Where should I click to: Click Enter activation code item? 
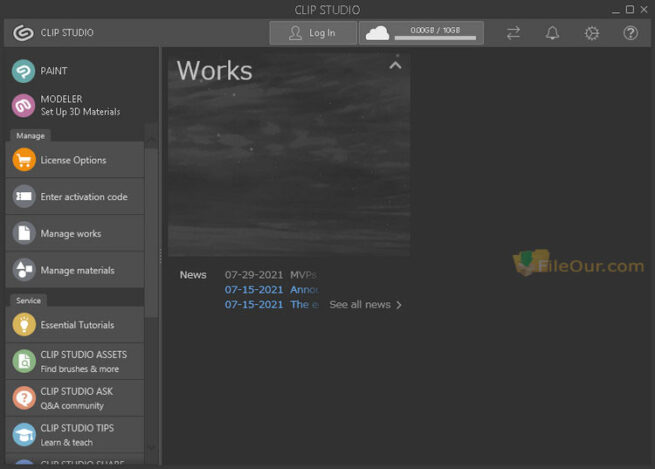(75, 197)
